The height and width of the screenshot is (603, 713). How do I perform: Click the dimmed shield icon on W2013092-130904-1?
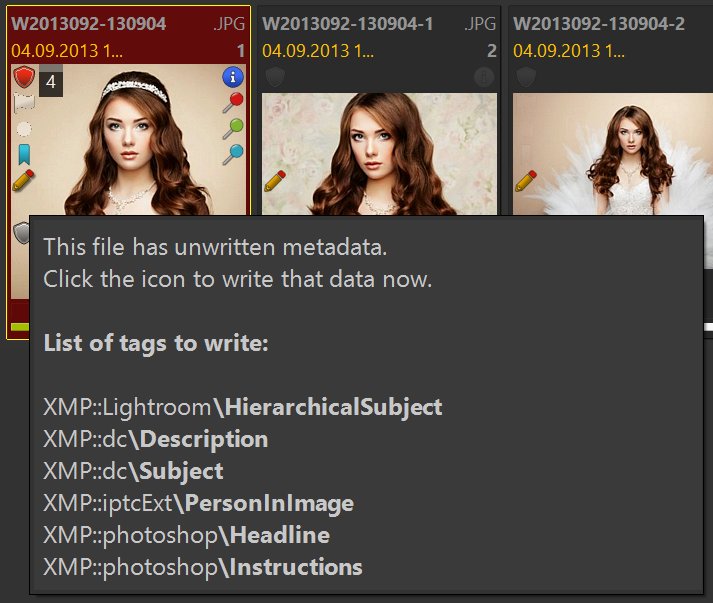(x=275, y=77)
